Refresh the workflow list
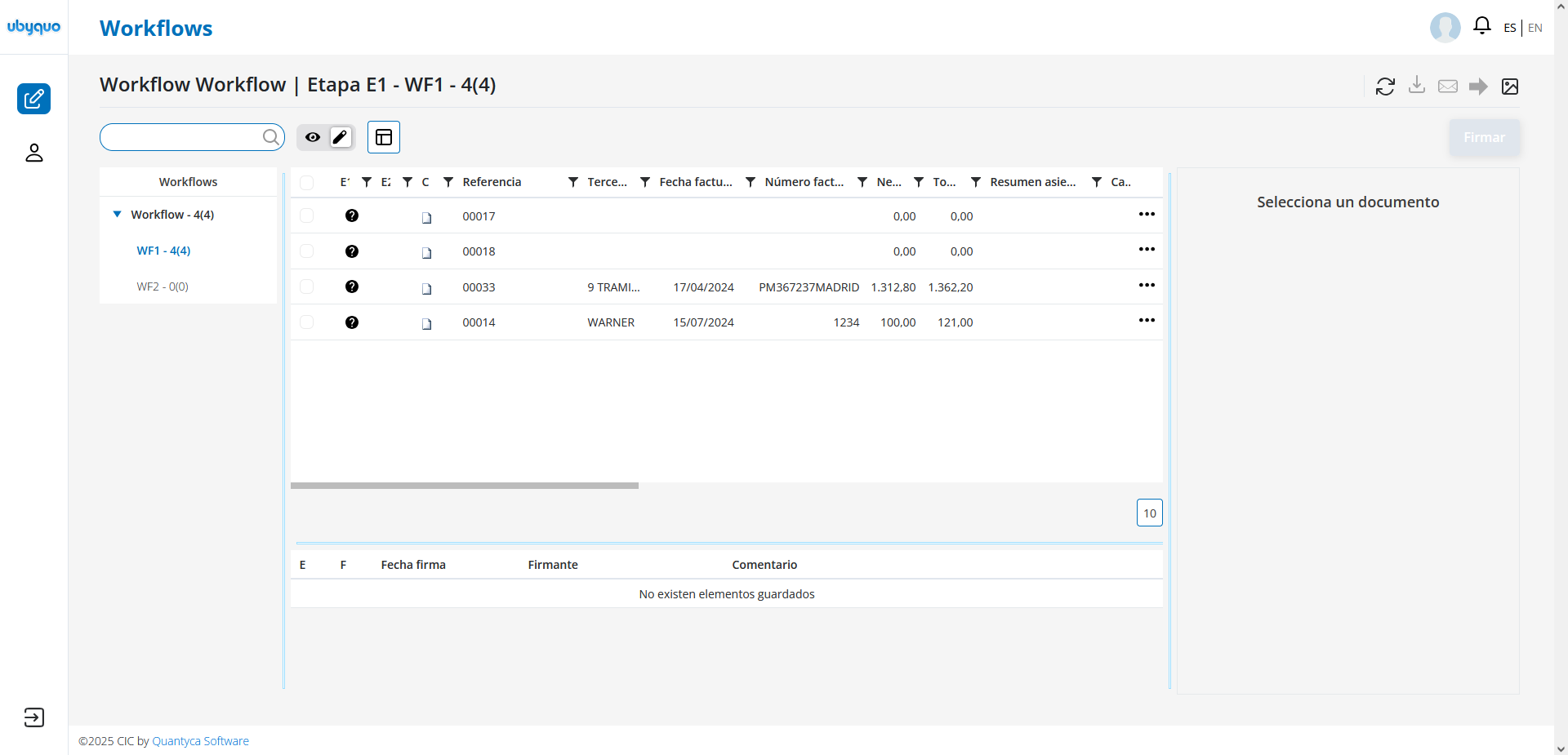 tap(1385, 86)
